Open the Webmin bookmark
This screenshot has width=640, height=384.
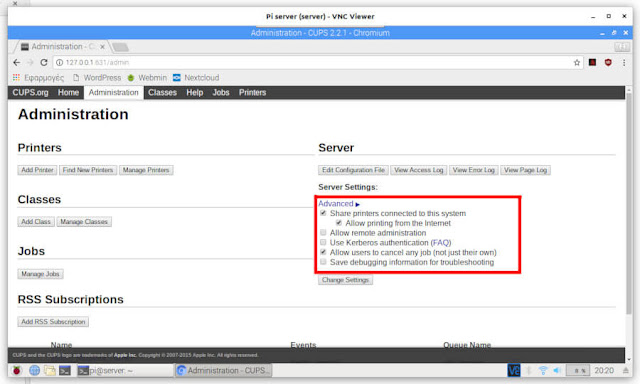pyautogui.click(x=147, y=78)
